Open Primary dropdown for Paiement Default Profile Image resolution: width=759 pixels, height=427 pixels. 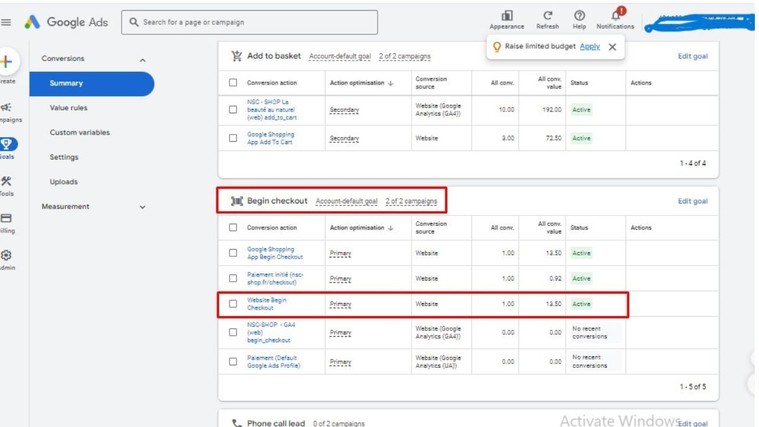[x=340, y=362]
